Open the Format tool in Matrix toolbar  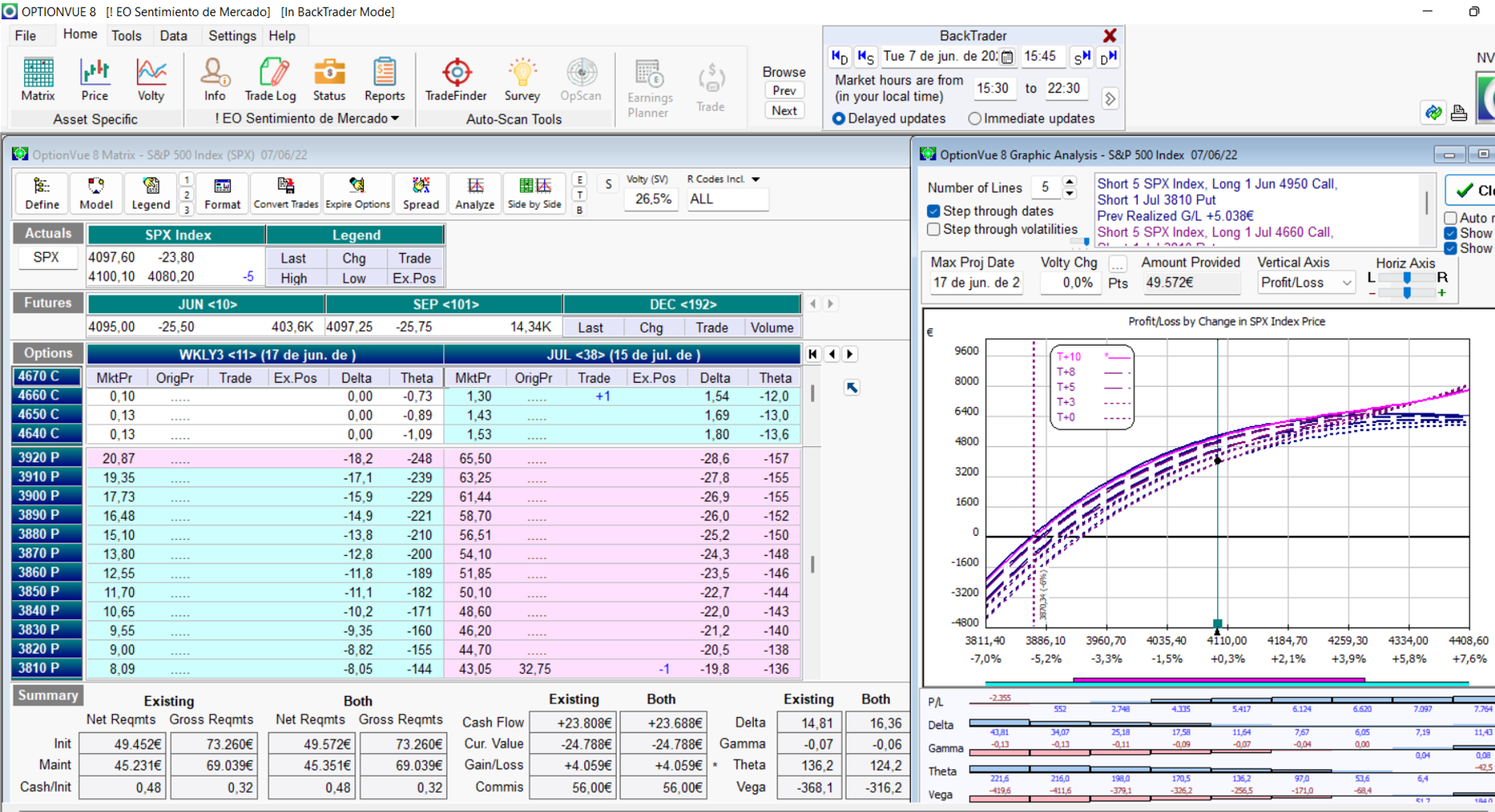pyautogui.click(x=223, y=193)
